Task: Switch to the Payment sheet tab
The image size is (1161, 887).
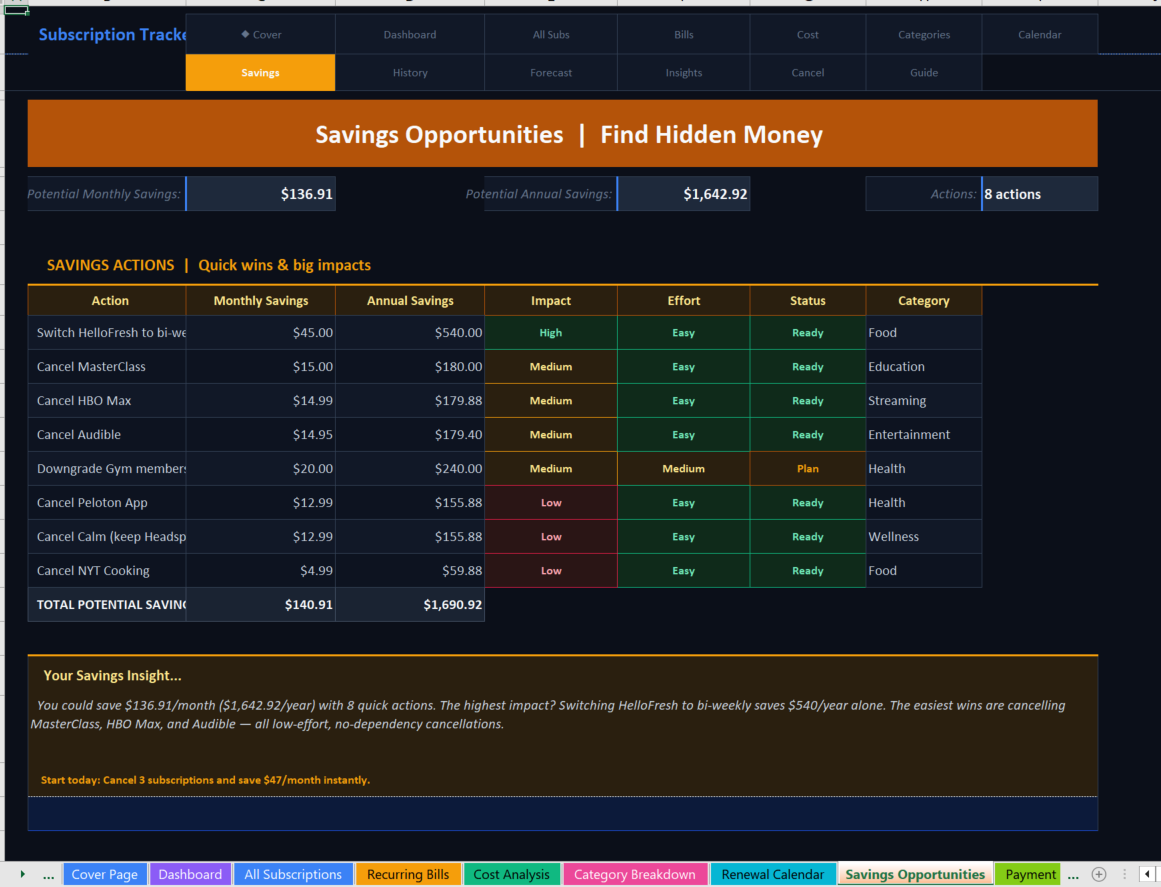Action: click(x=1030, y=874)
